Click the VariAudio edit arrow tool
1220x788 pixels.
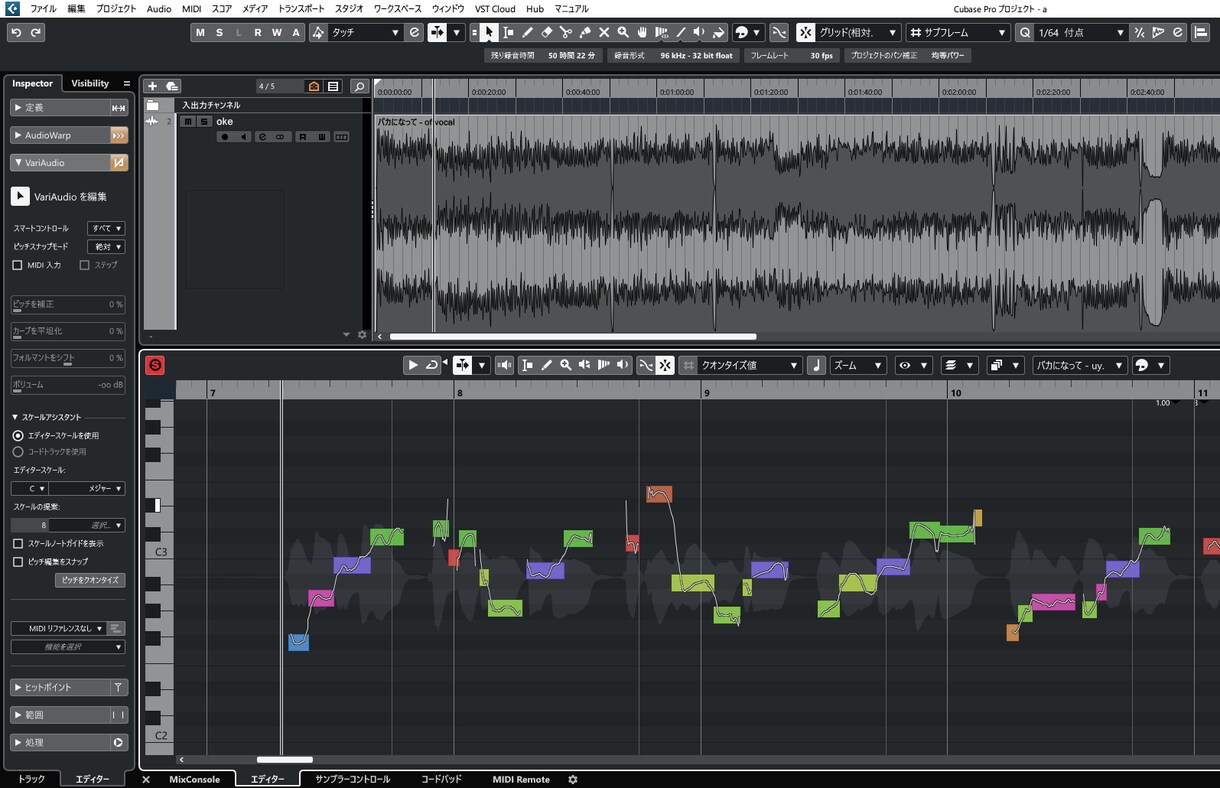tap(20, 197)
